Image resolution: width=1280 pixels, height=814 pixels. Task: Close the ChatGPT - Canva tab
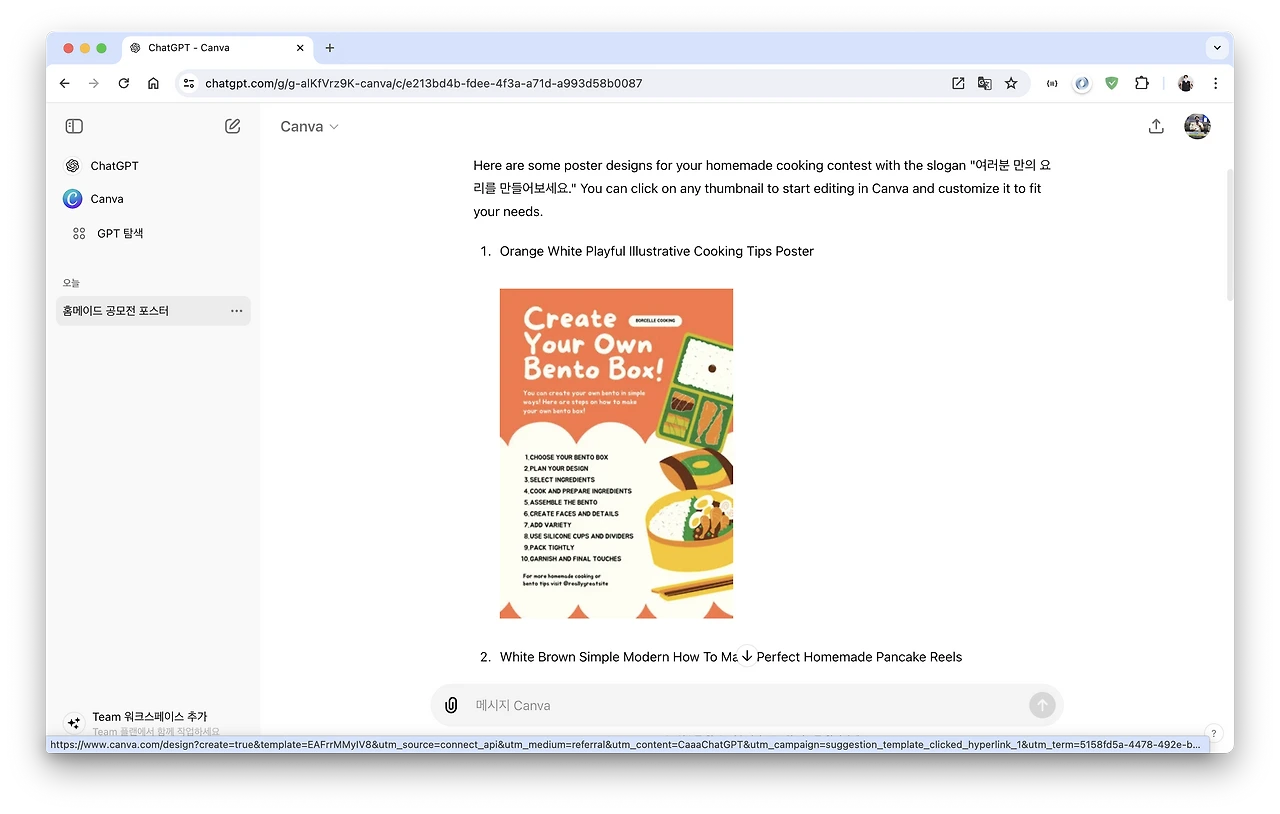coord(300,48)
